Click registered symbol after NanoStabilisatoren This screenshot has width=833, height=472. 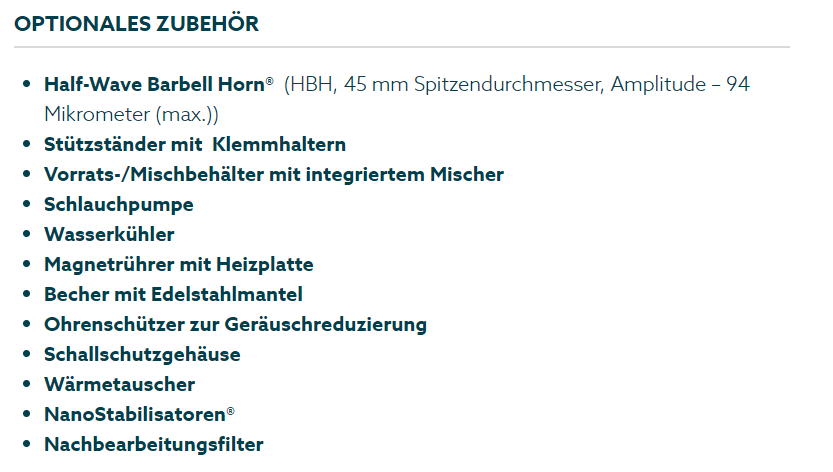coord(231,411)
